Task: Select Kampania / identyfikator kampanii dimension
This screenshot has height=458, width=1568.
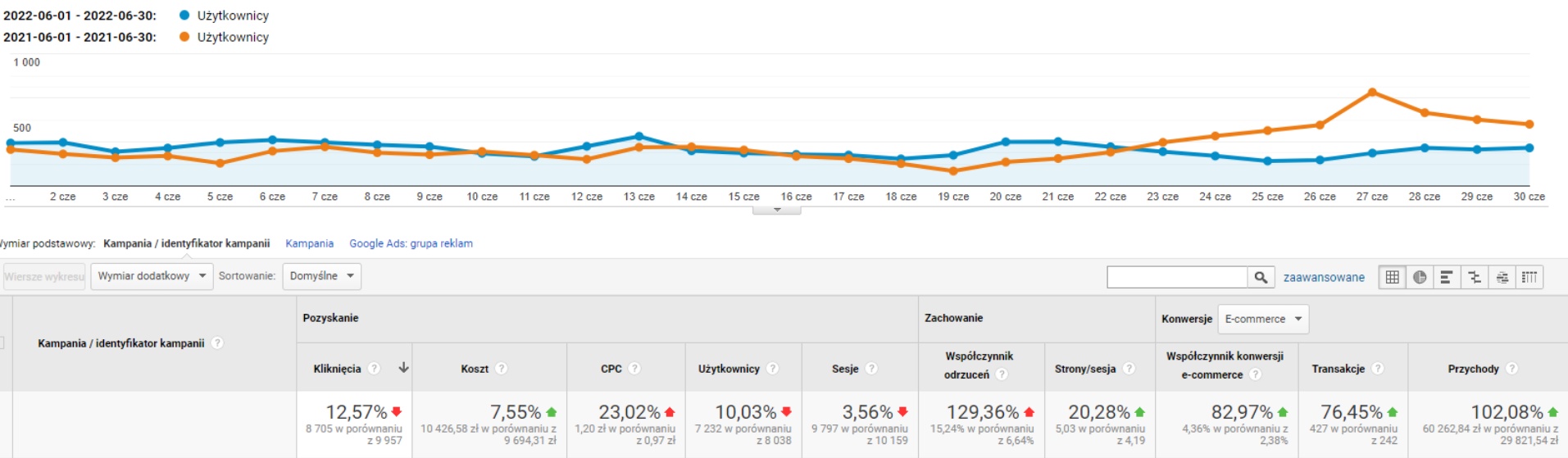Action: tap(186, 243)
